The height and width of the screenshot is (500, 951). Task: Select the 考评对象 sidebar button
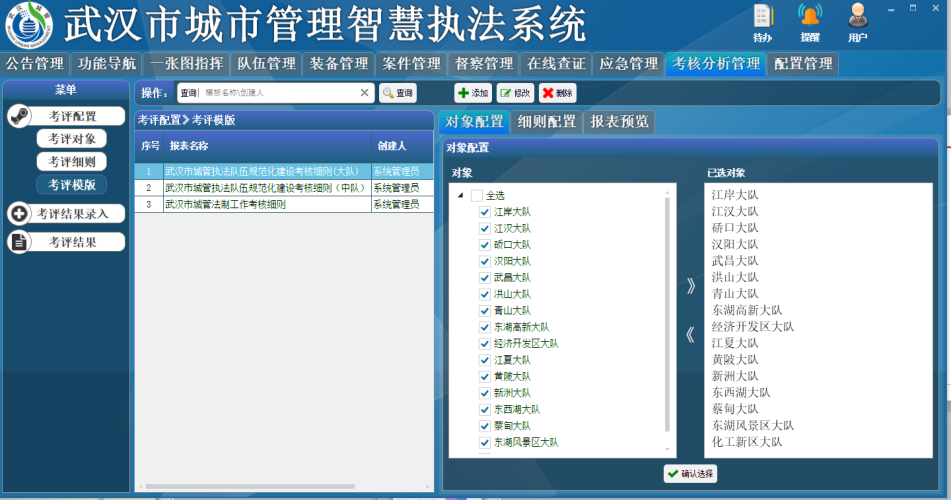[x=72, y=139]
